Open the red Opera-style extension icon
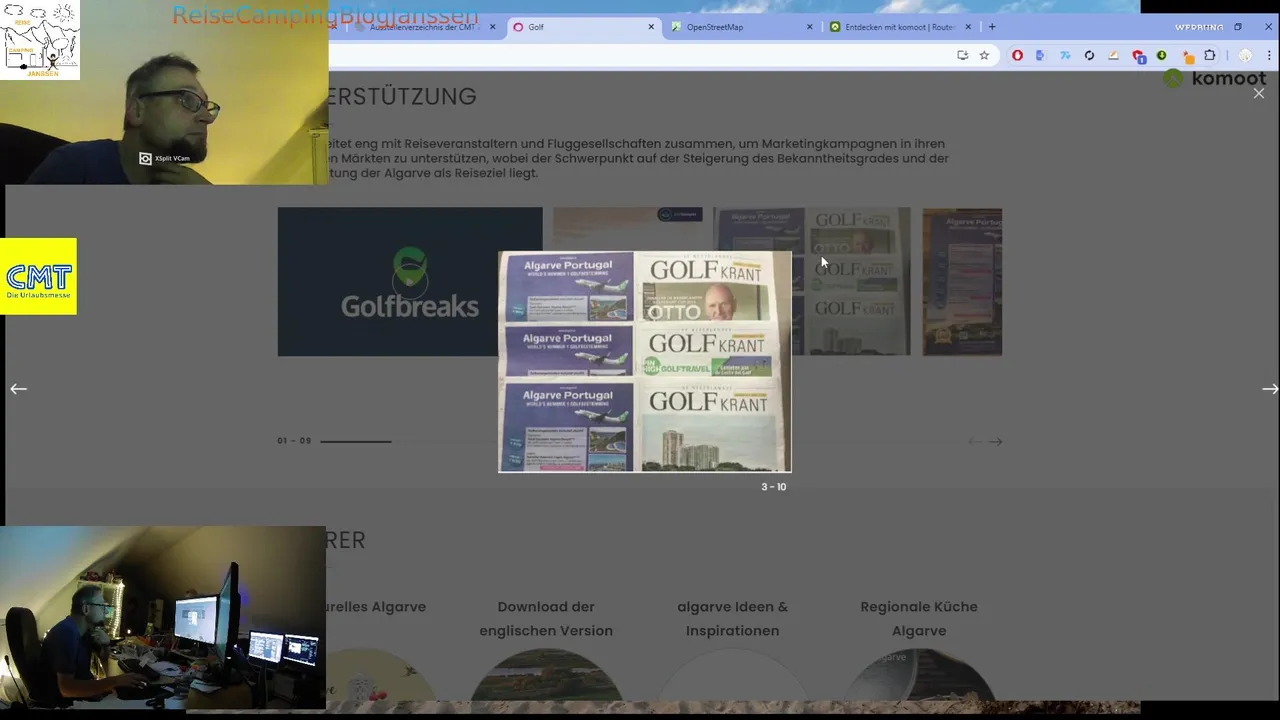 pos(1017,56)
